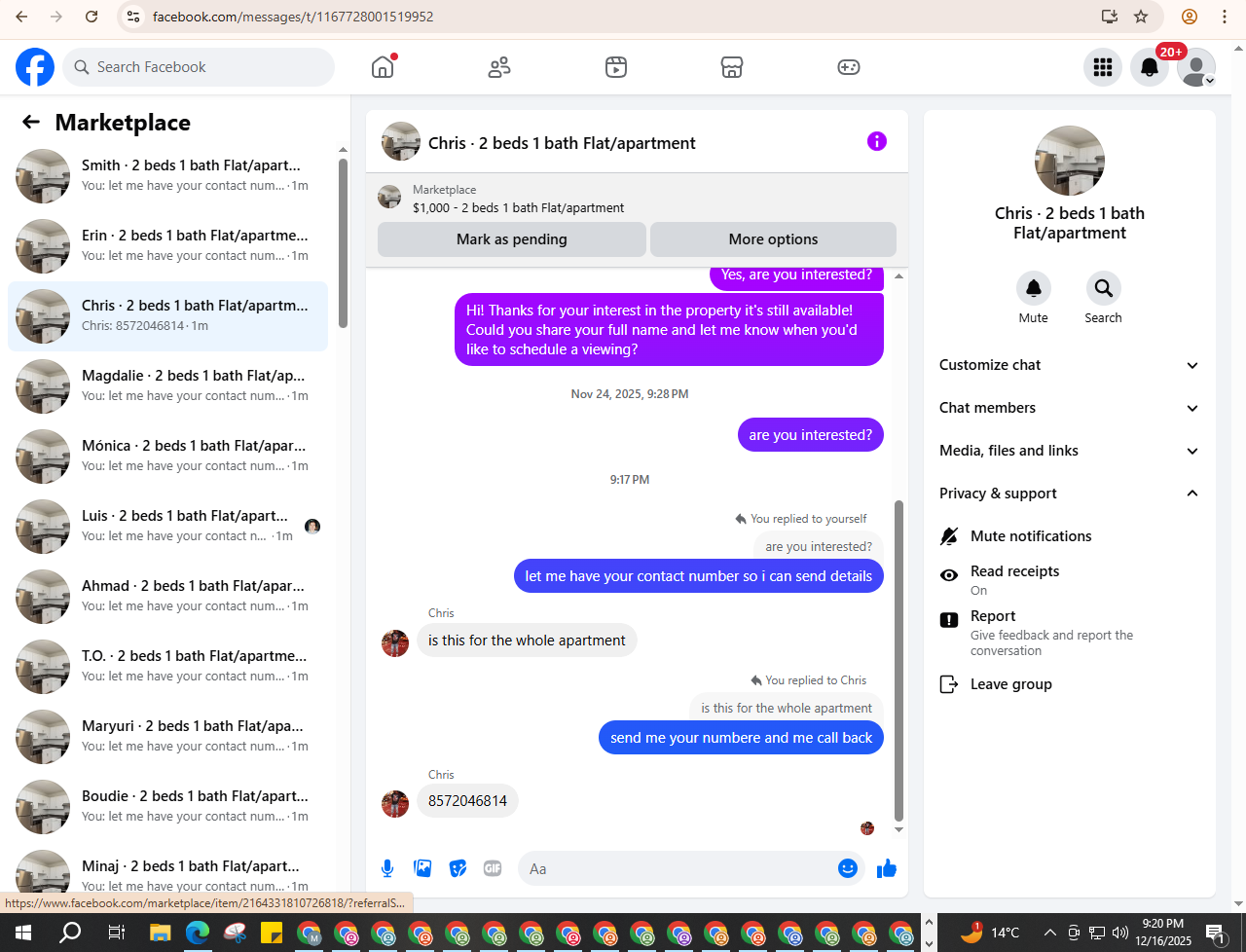Open the Report conversation option
This screenshot has width=1246, height=952.
pos(1069,633)
